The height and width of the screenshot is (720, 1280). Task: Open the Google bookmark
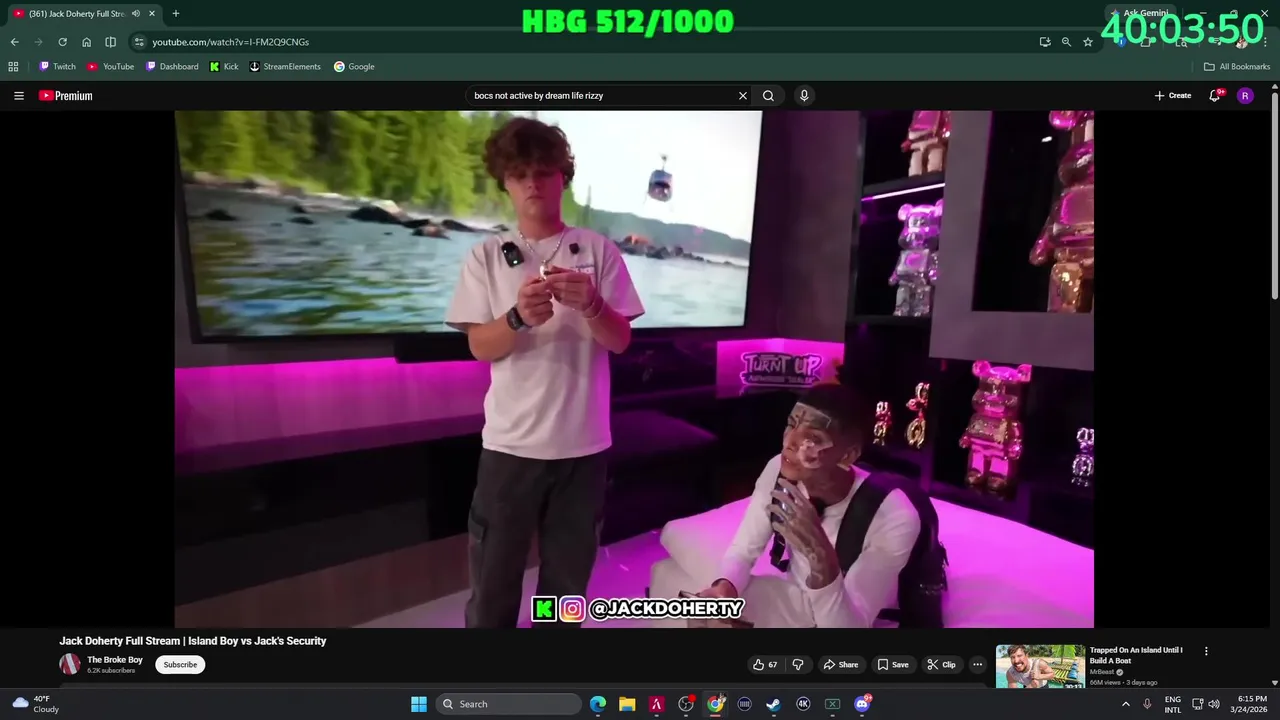(354, 67)
